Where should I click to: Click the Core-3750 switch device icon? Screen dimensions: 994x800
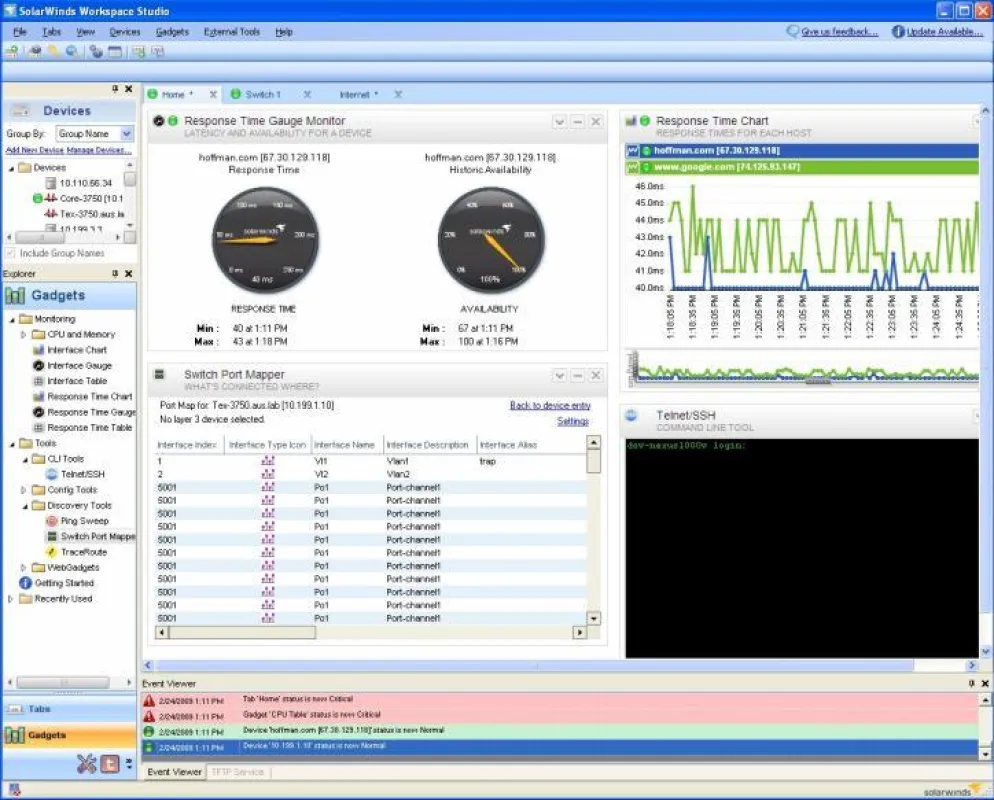(51, 198)
